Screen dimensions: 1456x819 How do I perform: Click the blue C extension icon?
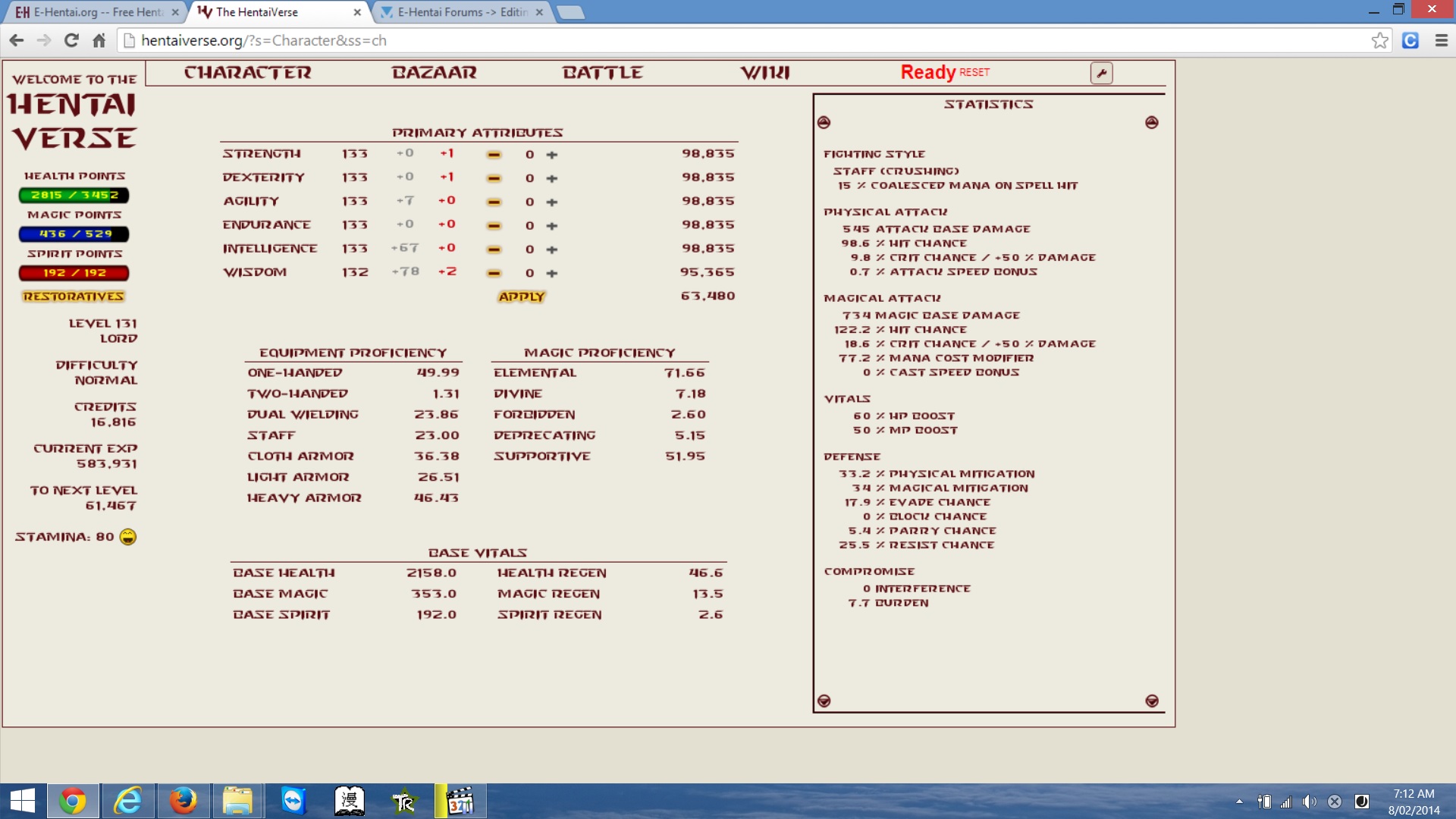tap(1410, 40)
